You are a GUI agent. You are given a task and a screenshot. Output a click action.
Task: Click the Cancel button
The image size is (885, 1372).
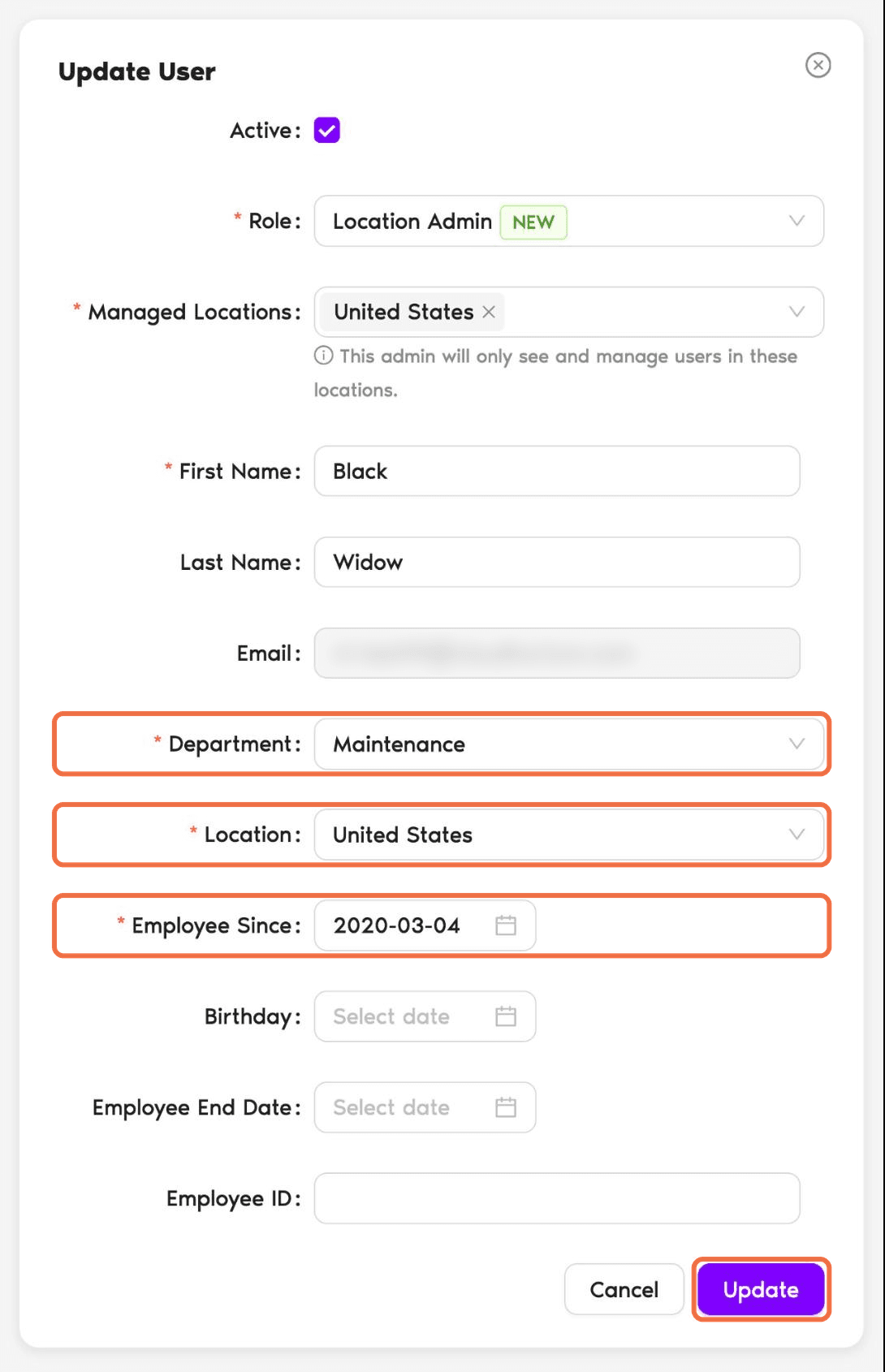[624, 1289]
